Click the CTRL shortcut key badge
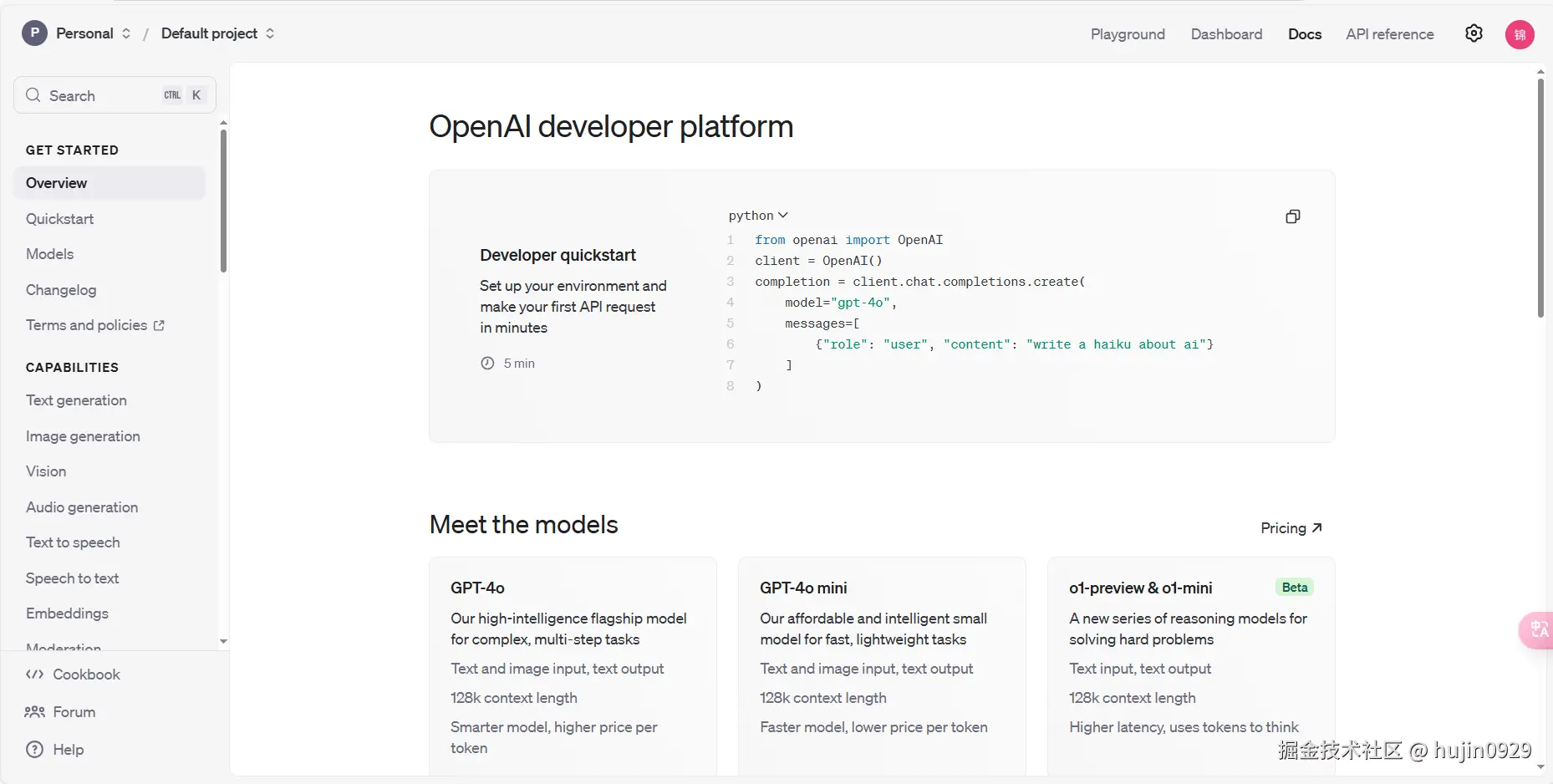 point(172,95)
